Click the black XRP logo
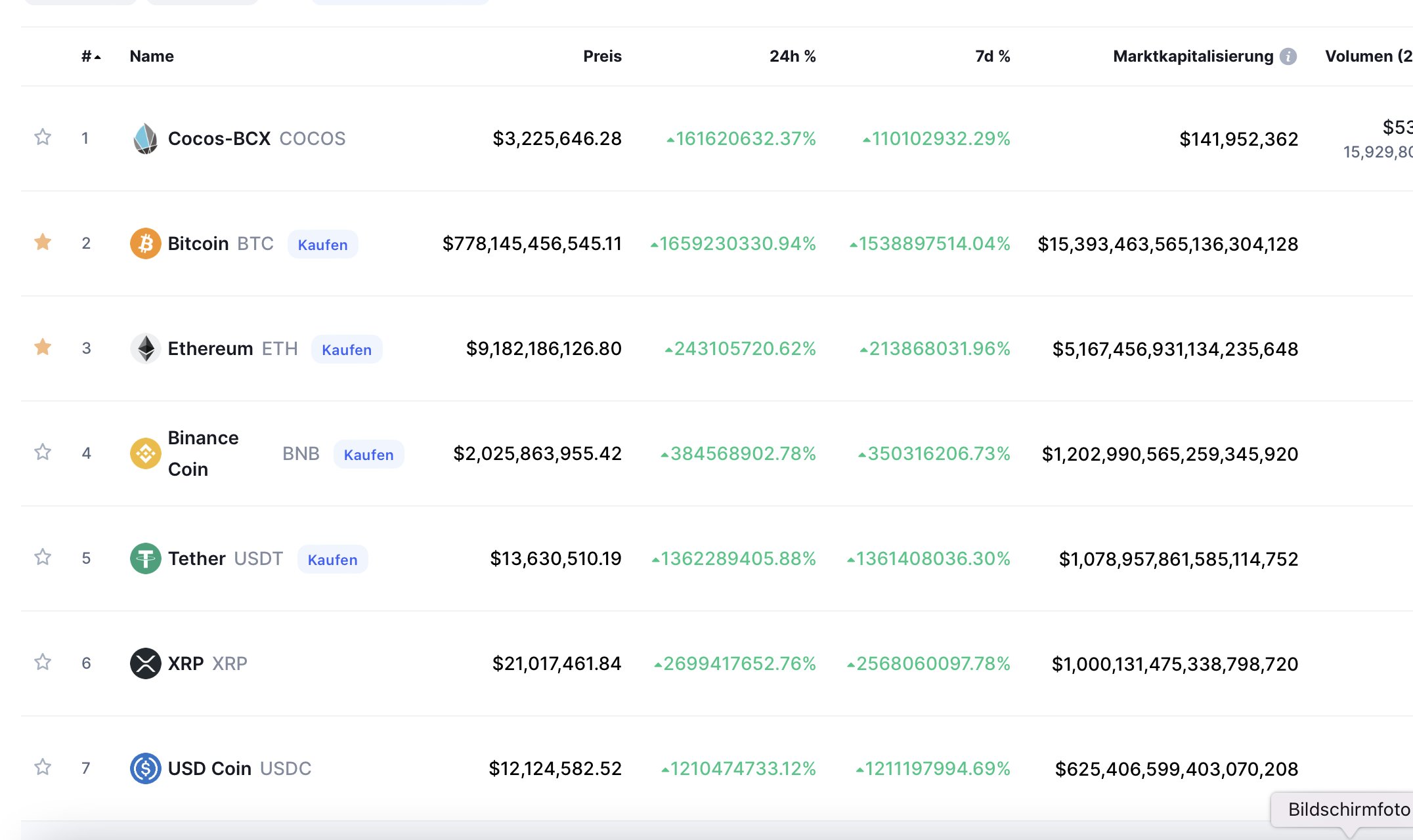This screenshot has width=1413, height=840. click(145, 663)
